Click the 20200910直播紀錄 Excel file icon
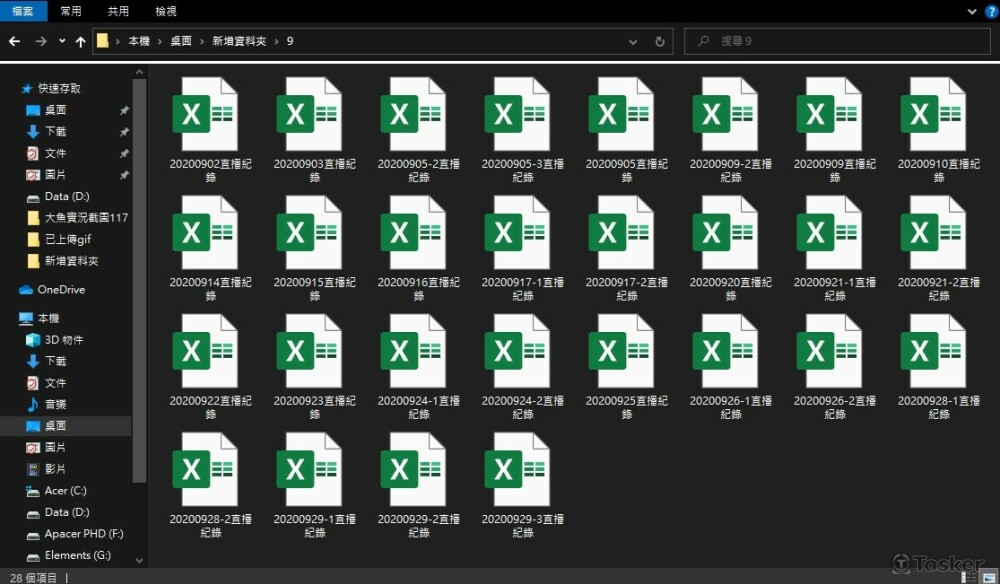Viewport: 1000px width, 584px height. point(933,114)
